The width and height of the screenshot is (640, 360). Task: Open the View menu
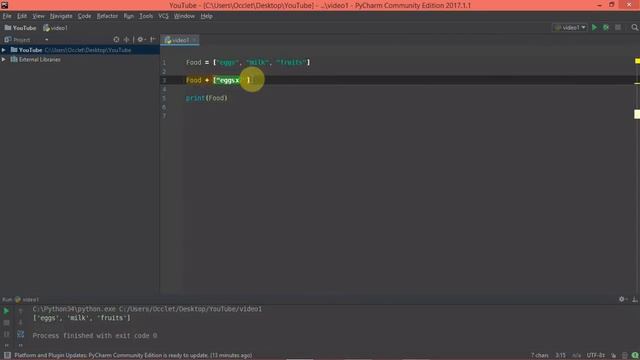point(38,16)
